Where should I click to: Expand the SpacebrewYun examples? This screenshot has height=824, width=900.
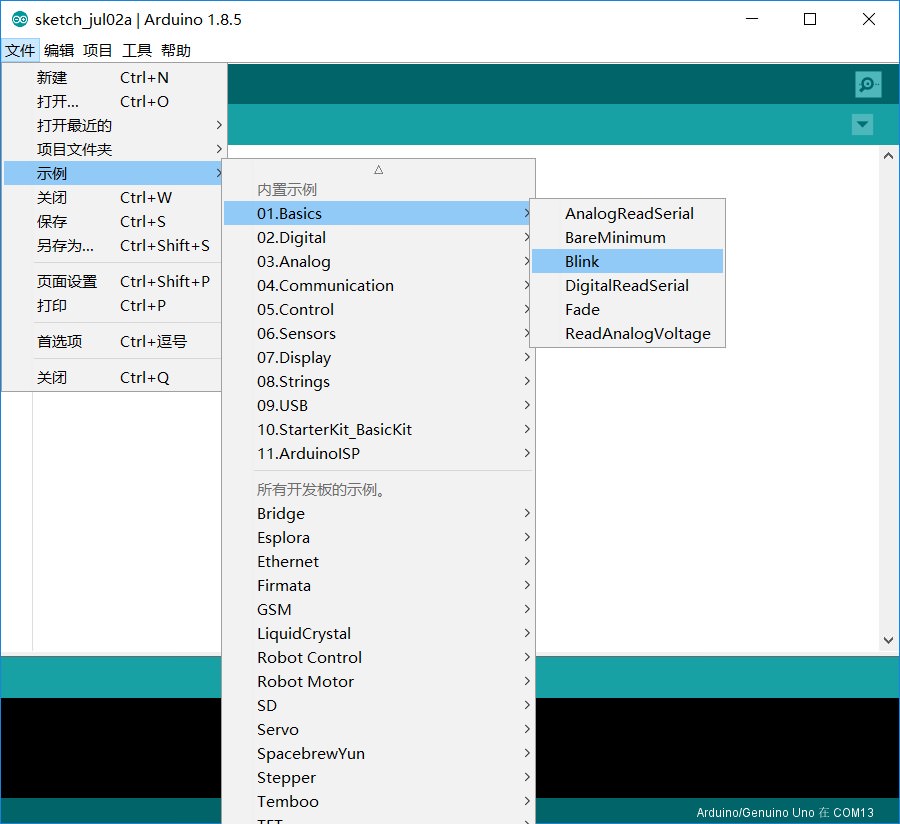[378, 753]
